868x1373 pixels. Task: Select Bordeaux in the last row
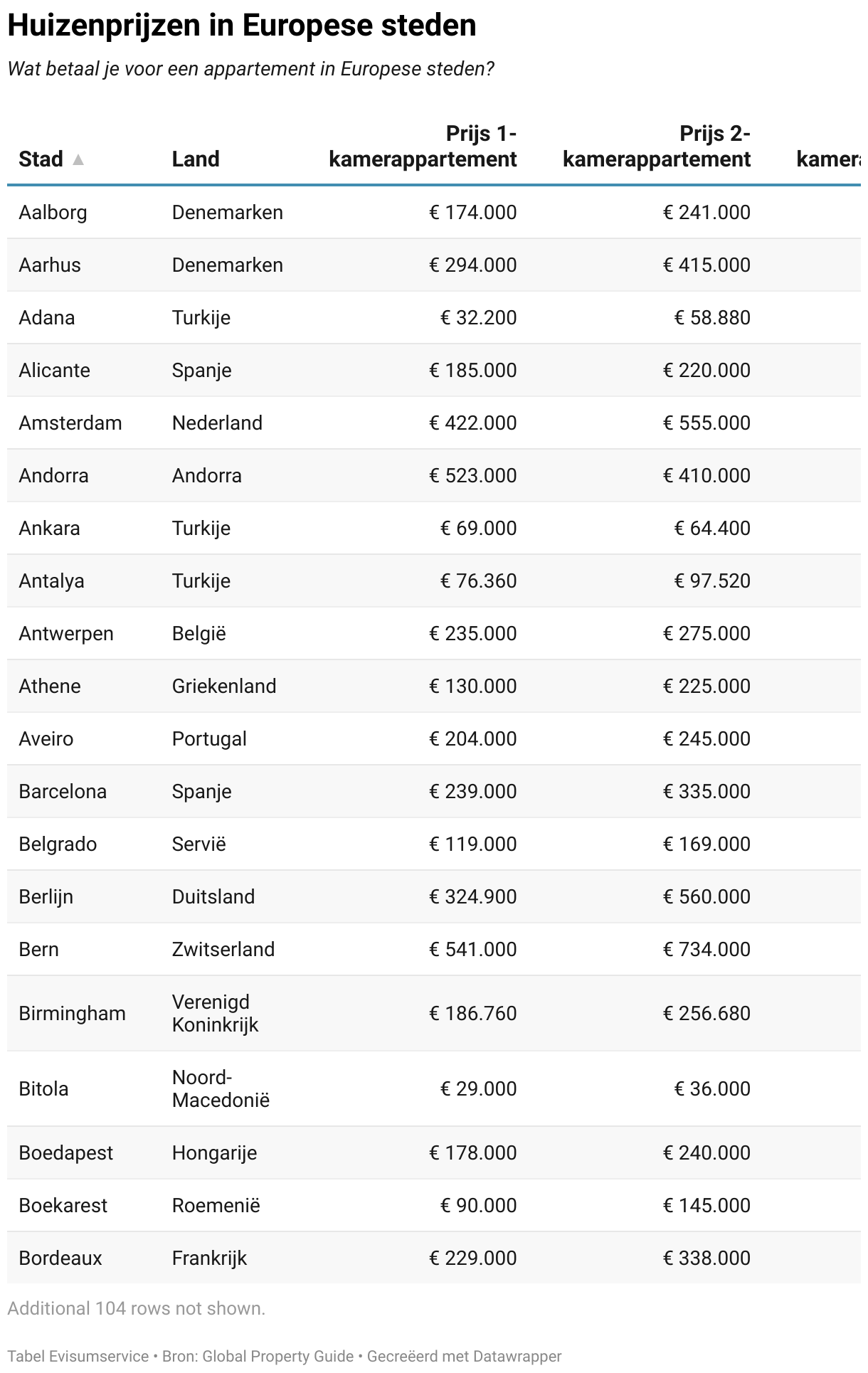60,1258
